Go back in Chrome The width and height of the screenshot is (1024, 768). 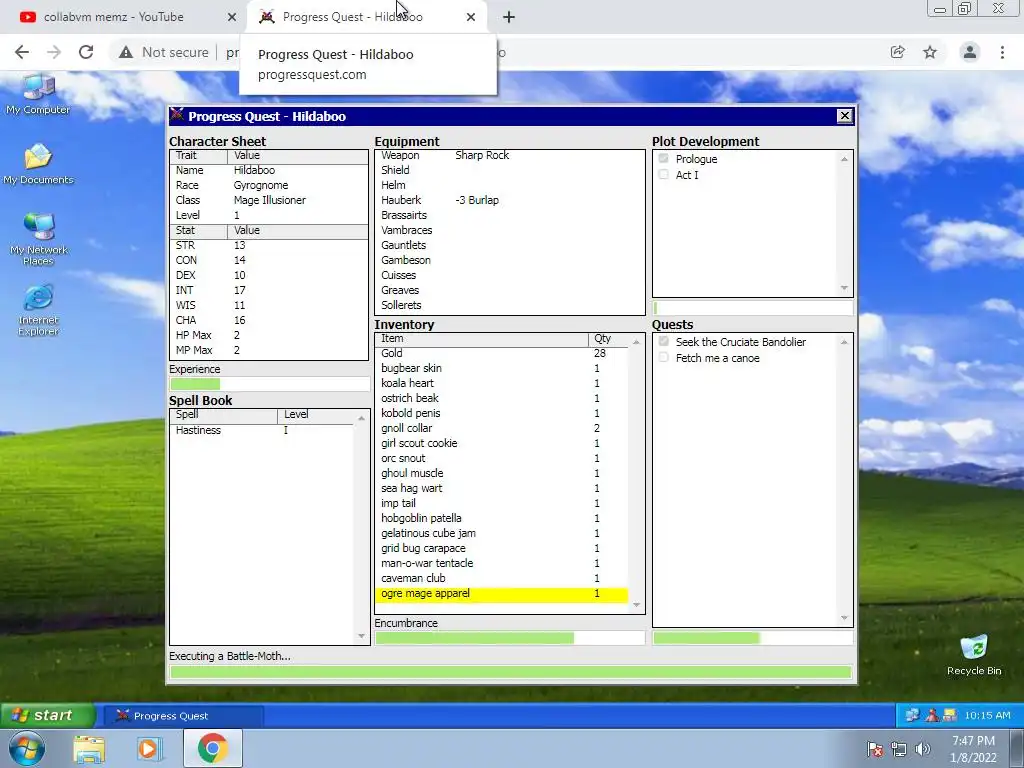pyautogui.click(x=22, y=52)
